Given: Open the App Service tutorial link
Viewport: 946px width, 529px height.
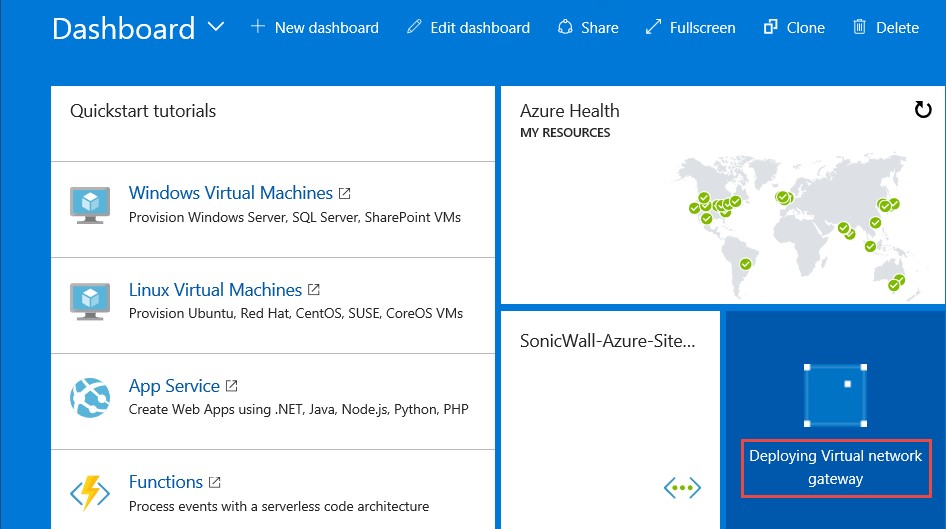Looking at the screenshot, I should [x=174, y=386].
